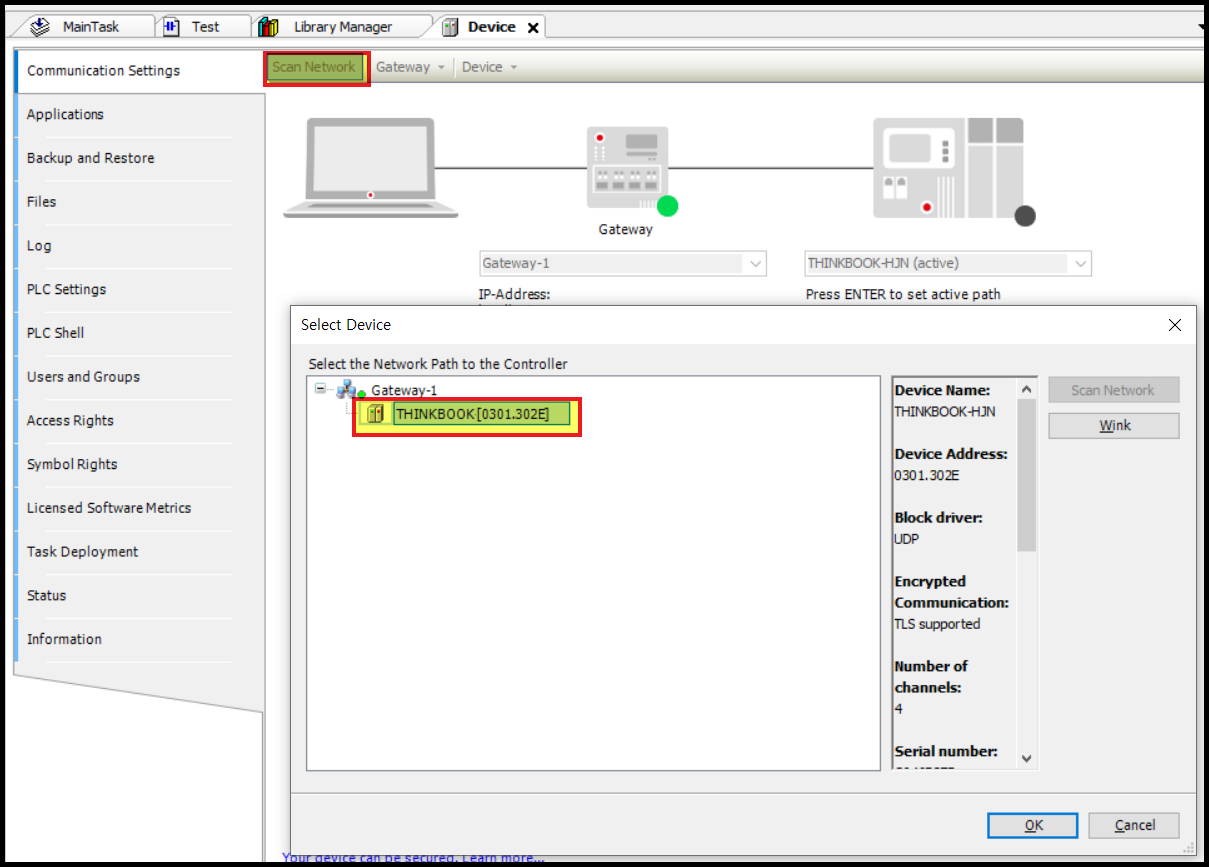This screenshot has width=1209, height=867.
Task: Click the THINKBOOK device node icon
Action: pyautogui.click(x=375, y=414)
